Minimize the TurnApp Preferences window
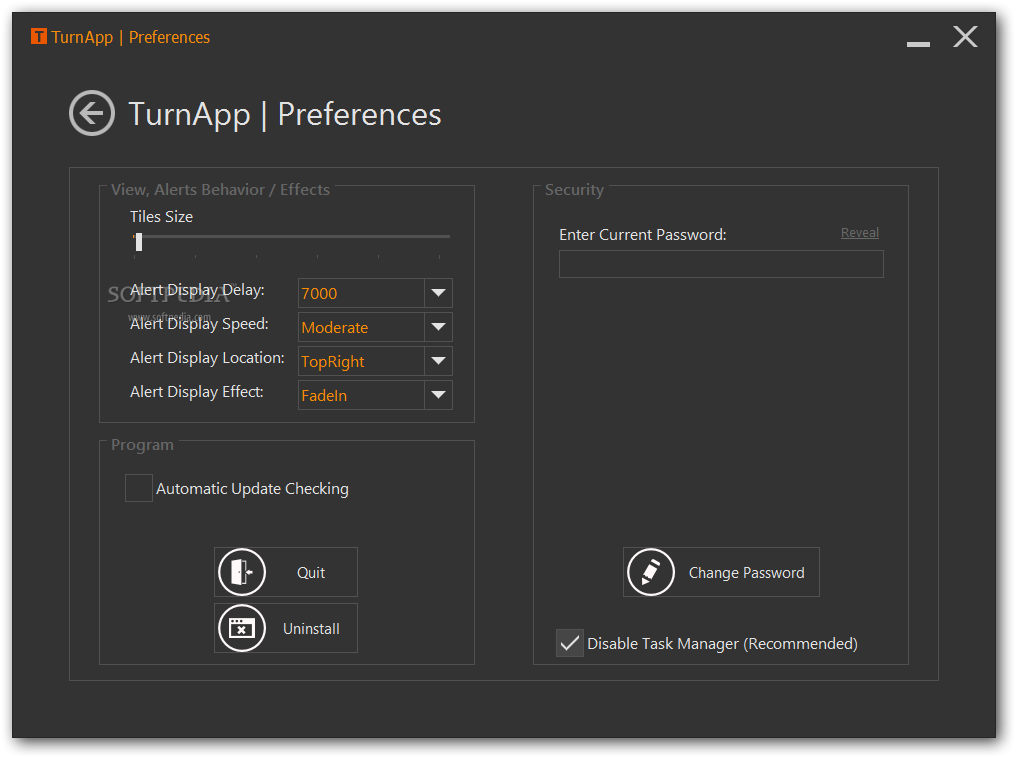This screenshot has width=1016, height=758. point(918,43)
